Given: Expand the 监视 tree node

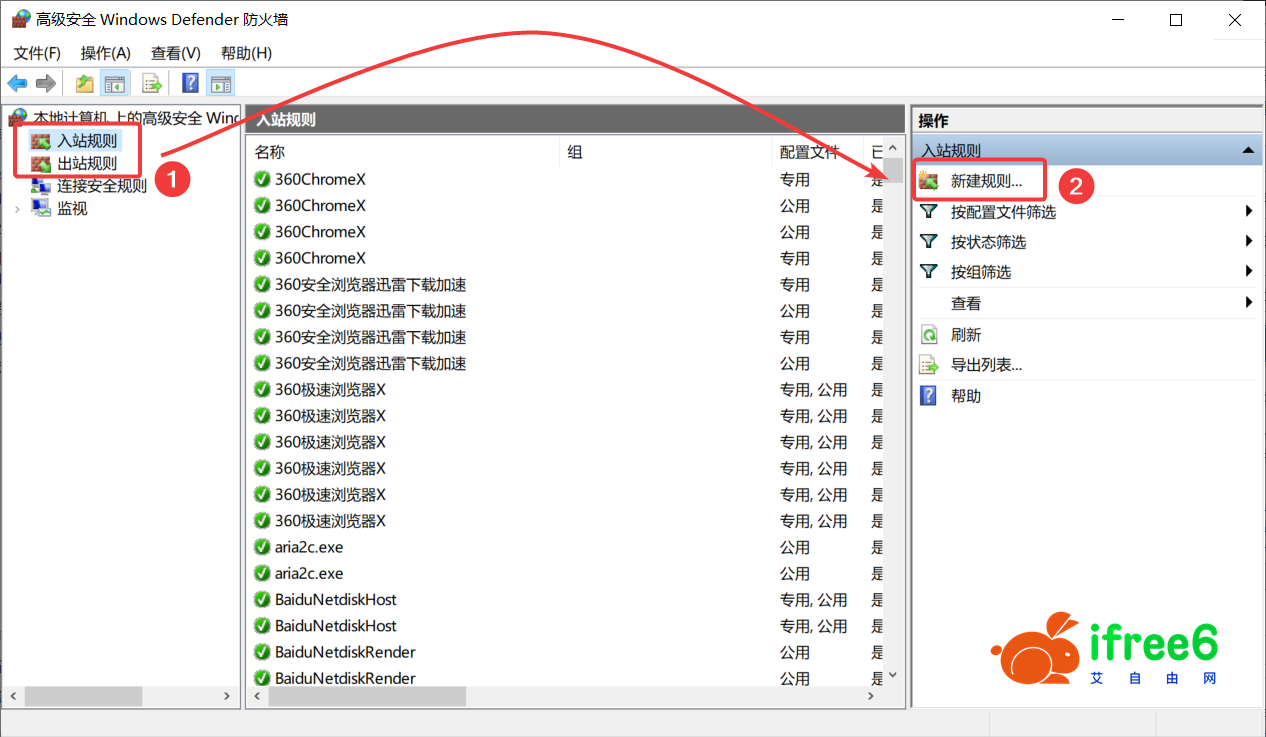Looking at the screenshot, I should click(18, 209).
